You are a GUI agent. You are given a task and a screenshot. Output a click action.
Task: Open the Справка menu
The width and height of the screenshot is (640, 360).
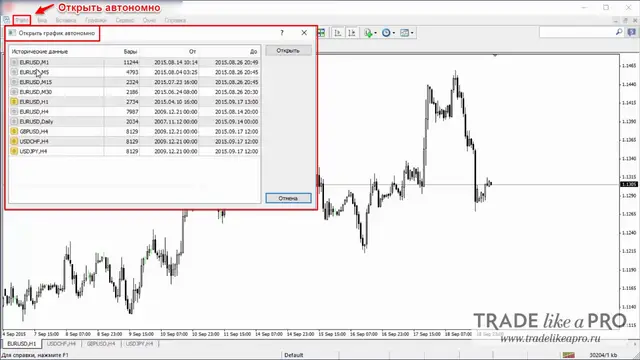pos(175,20)
